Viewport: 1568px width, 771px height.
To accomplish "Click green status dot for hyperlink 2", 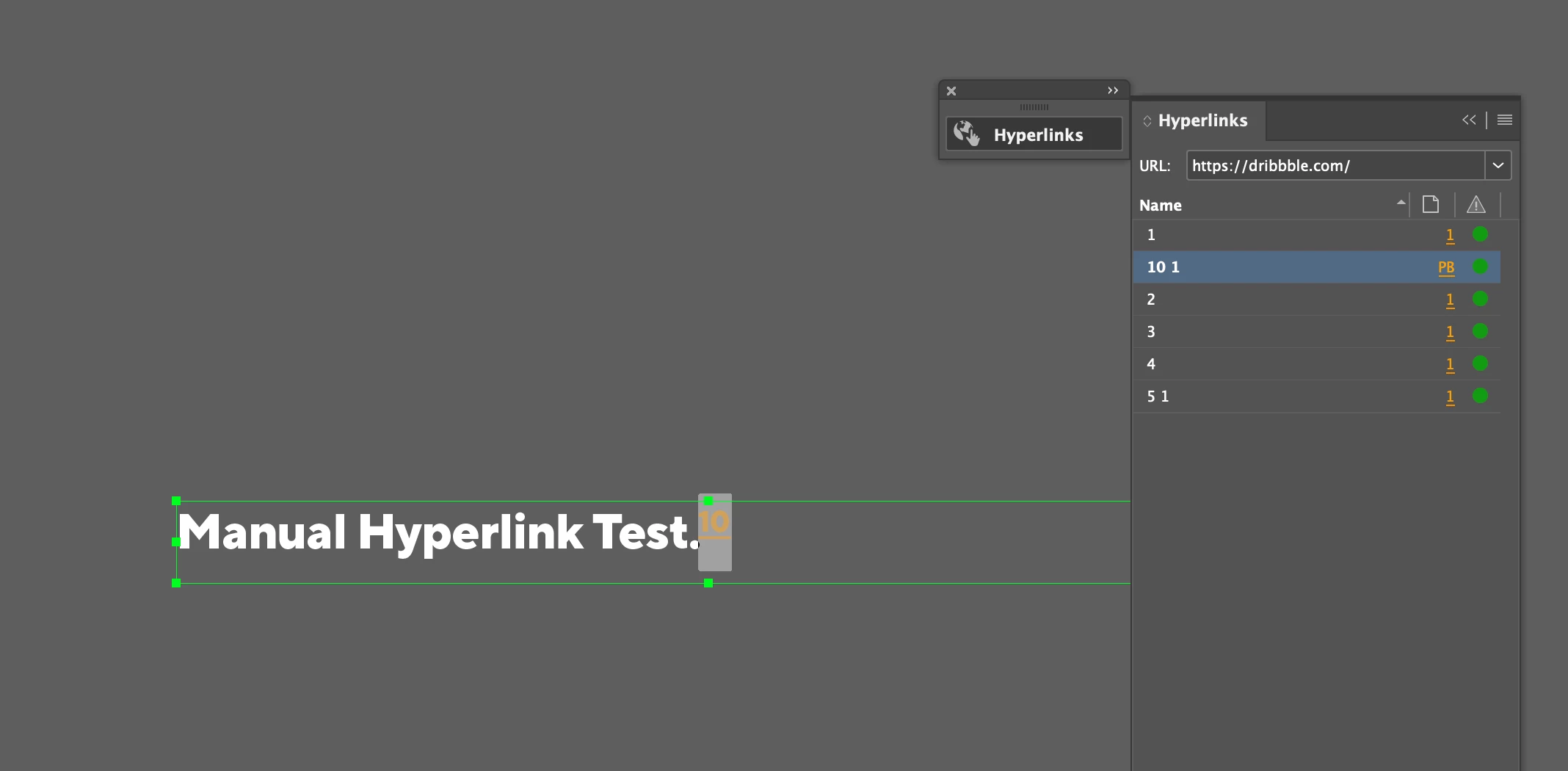I will pyautogui.click(x=1480, y=299).
